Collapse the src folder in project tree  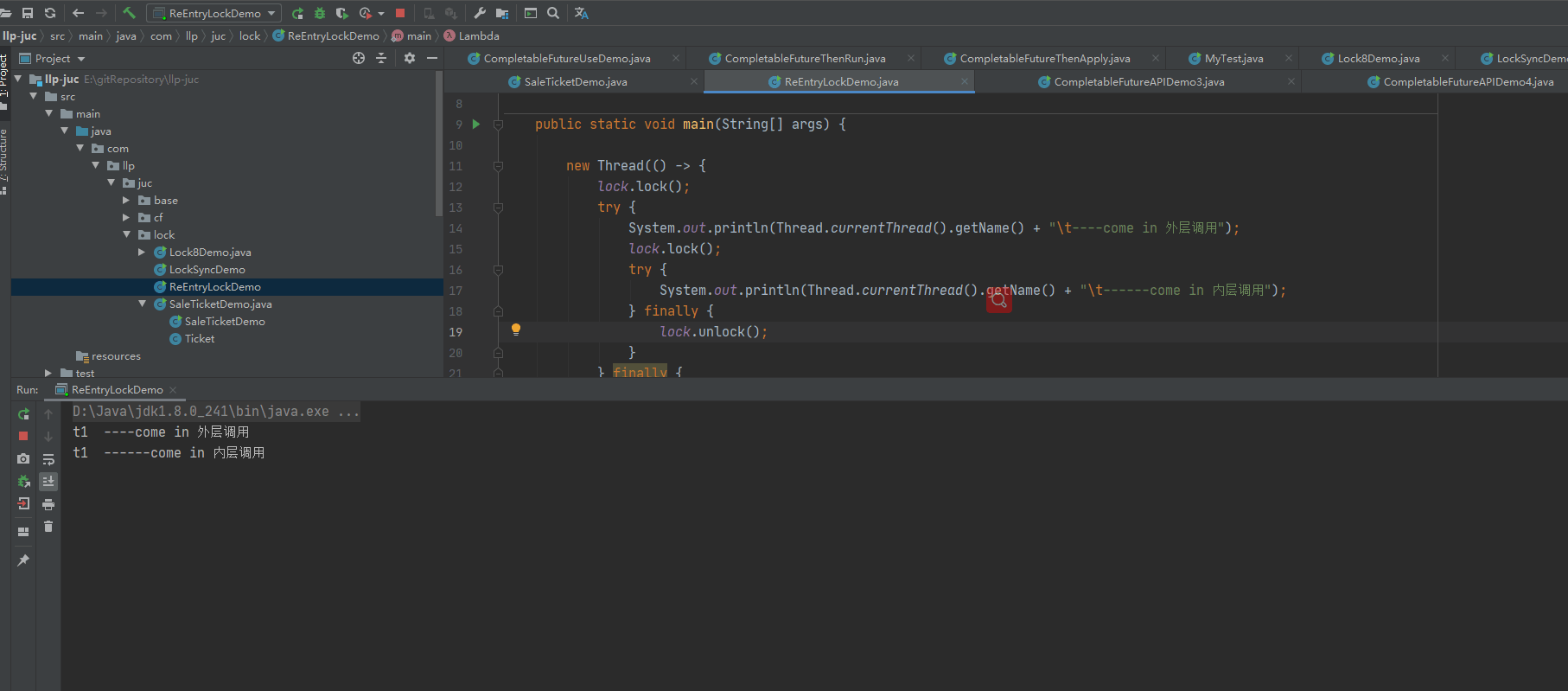34,96
